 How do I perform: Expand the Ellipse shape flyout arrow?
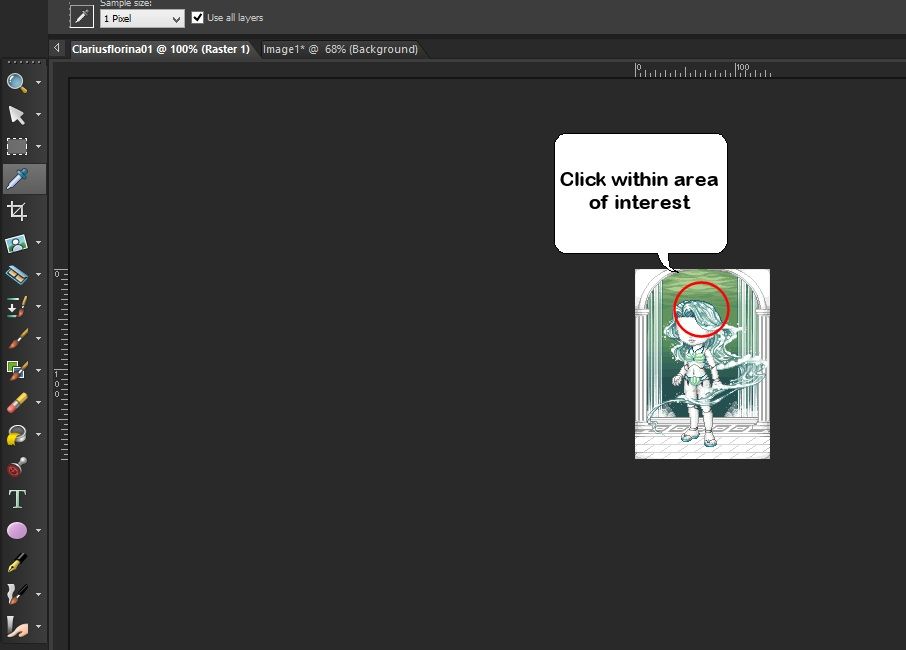click(38, 530)
